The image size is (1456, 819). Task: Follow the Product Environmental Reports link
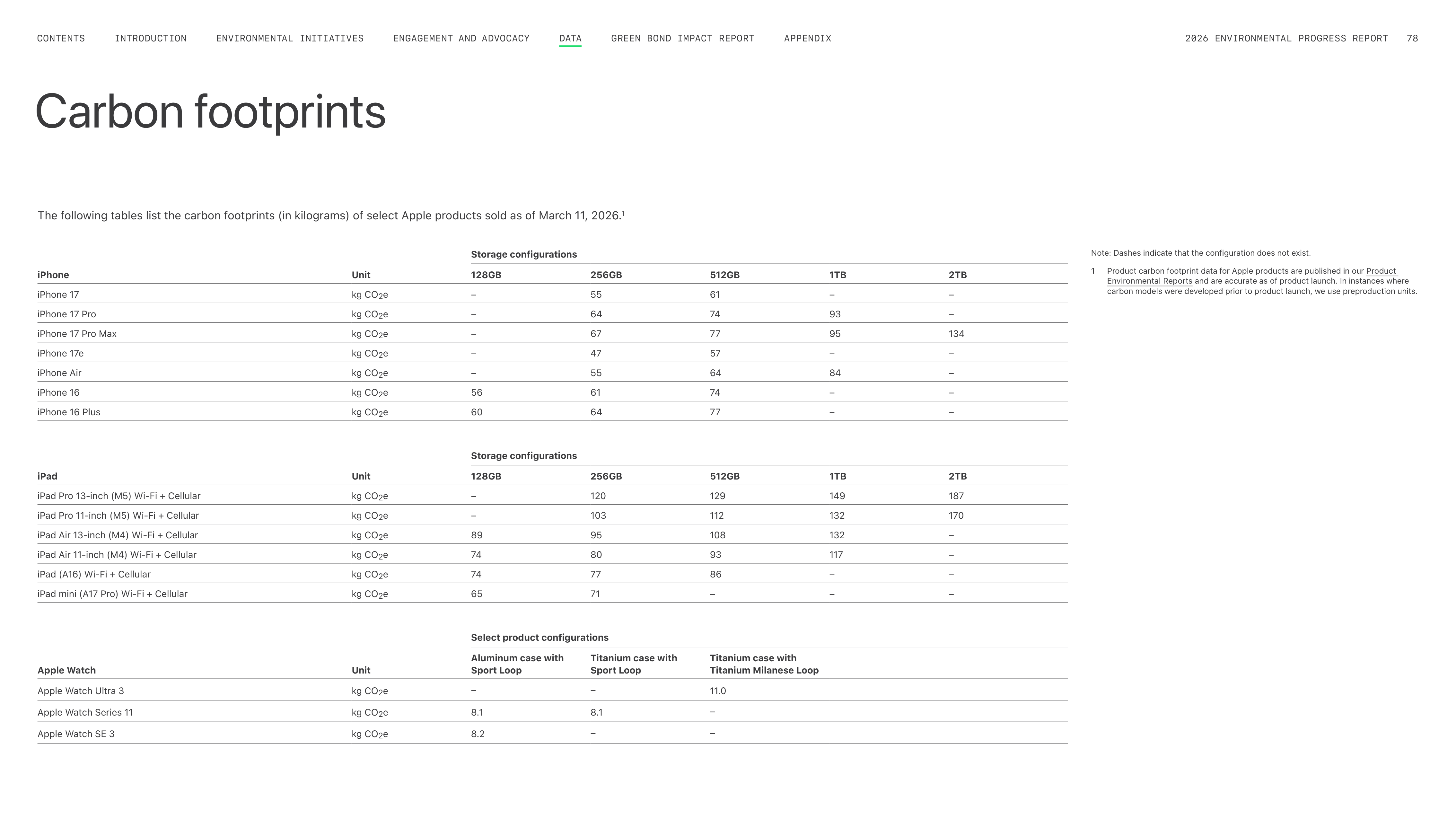1150,281
